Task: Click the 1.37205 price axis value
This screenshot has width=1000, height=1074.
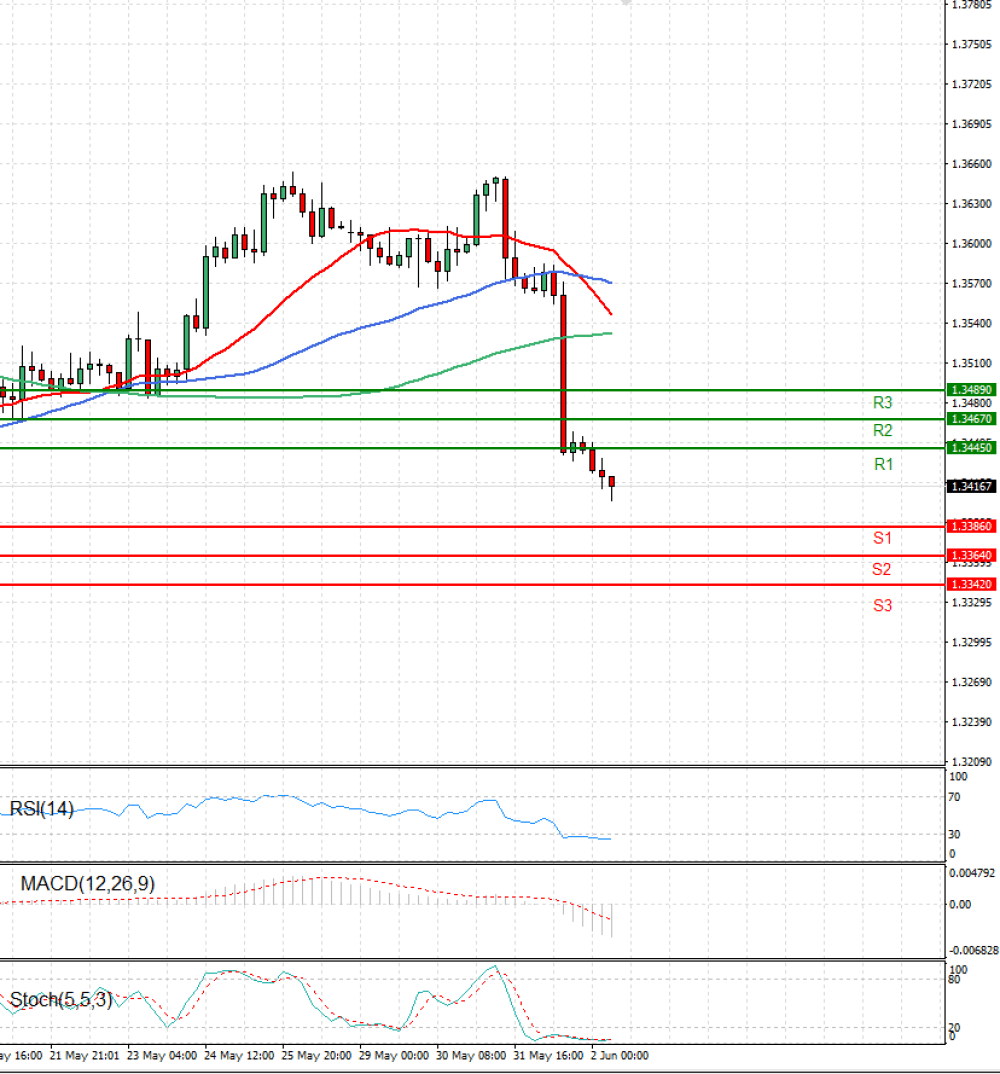Action: 972,84
